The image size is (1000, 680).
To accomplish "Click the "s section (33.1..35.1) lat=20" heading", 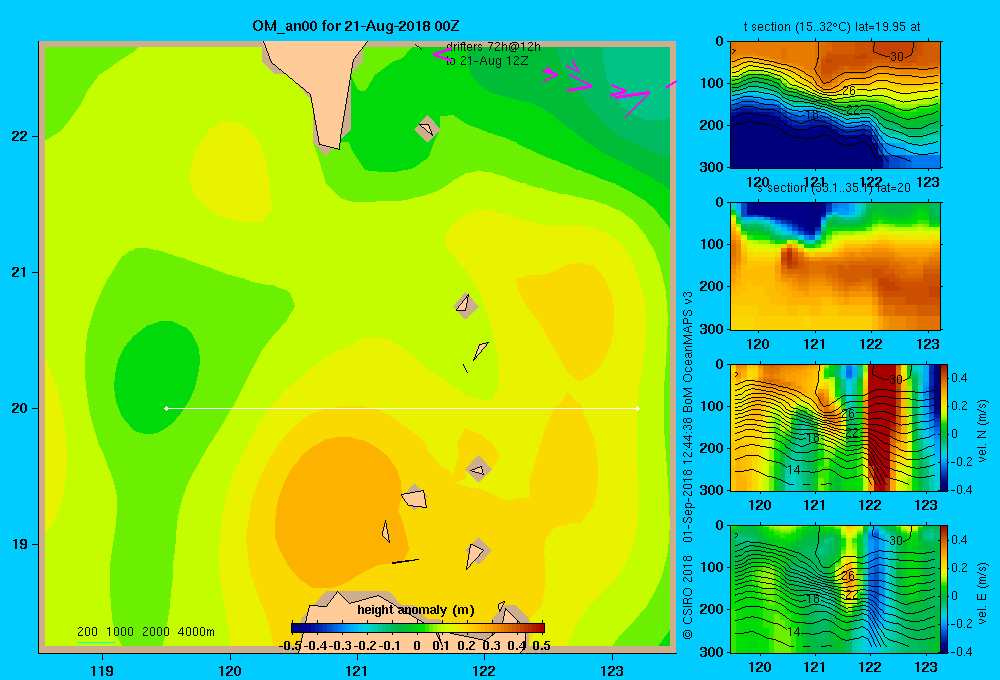I will (833, 188).
